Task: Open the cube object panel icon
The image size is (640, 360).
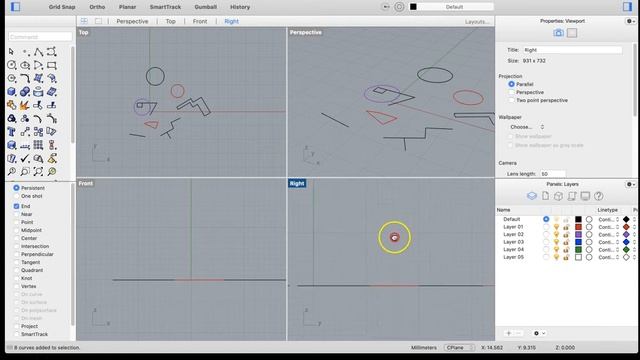Action: (x=558, y=196)
